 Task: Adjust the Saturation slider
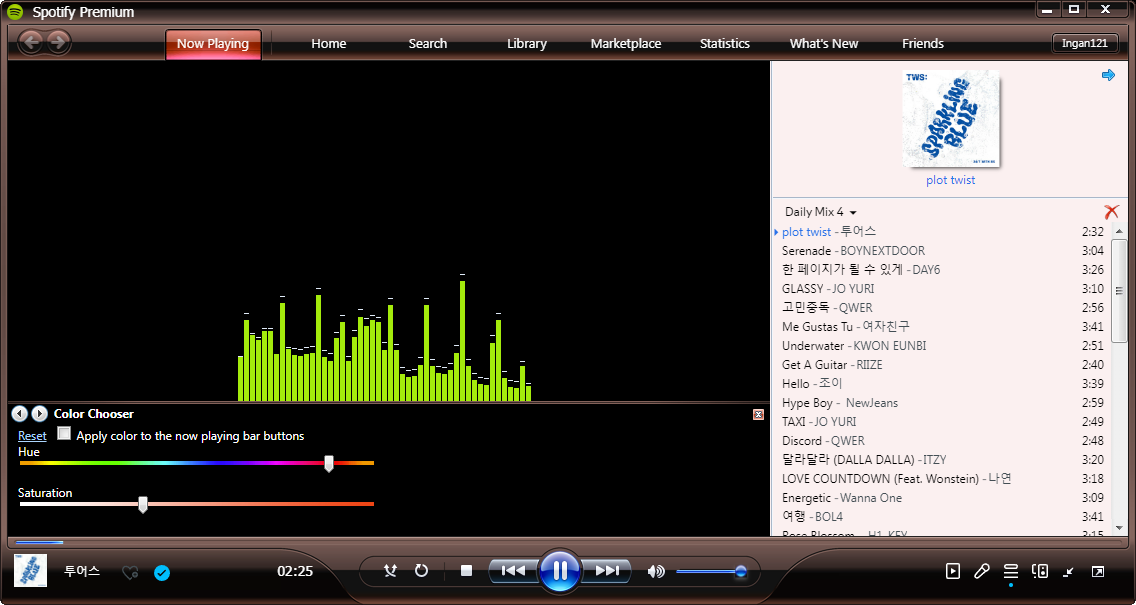click(196, 504)
